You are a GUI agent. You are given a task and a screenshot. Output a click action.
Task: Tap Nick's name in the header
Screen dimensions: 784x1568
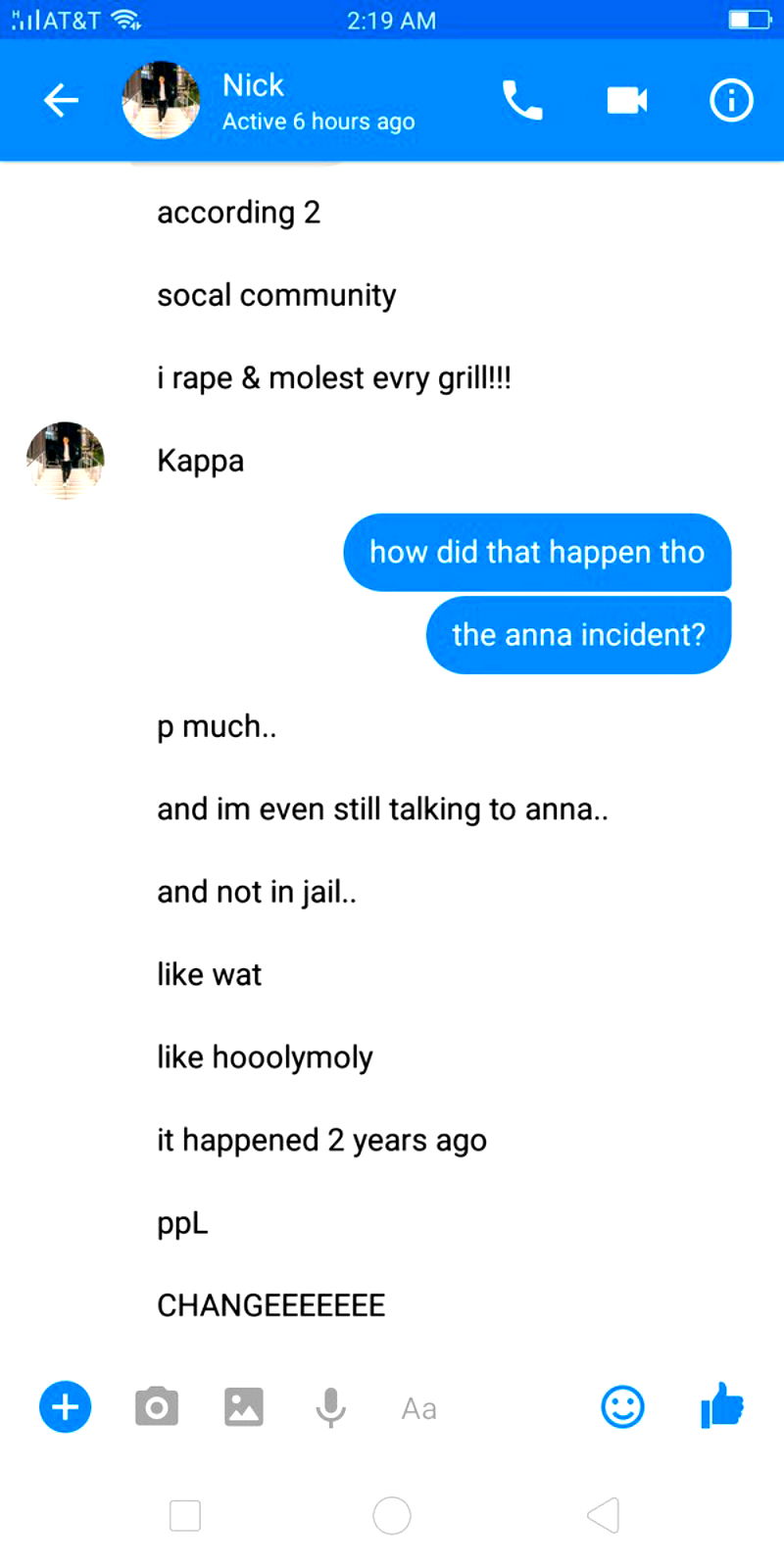click(253, 86)
